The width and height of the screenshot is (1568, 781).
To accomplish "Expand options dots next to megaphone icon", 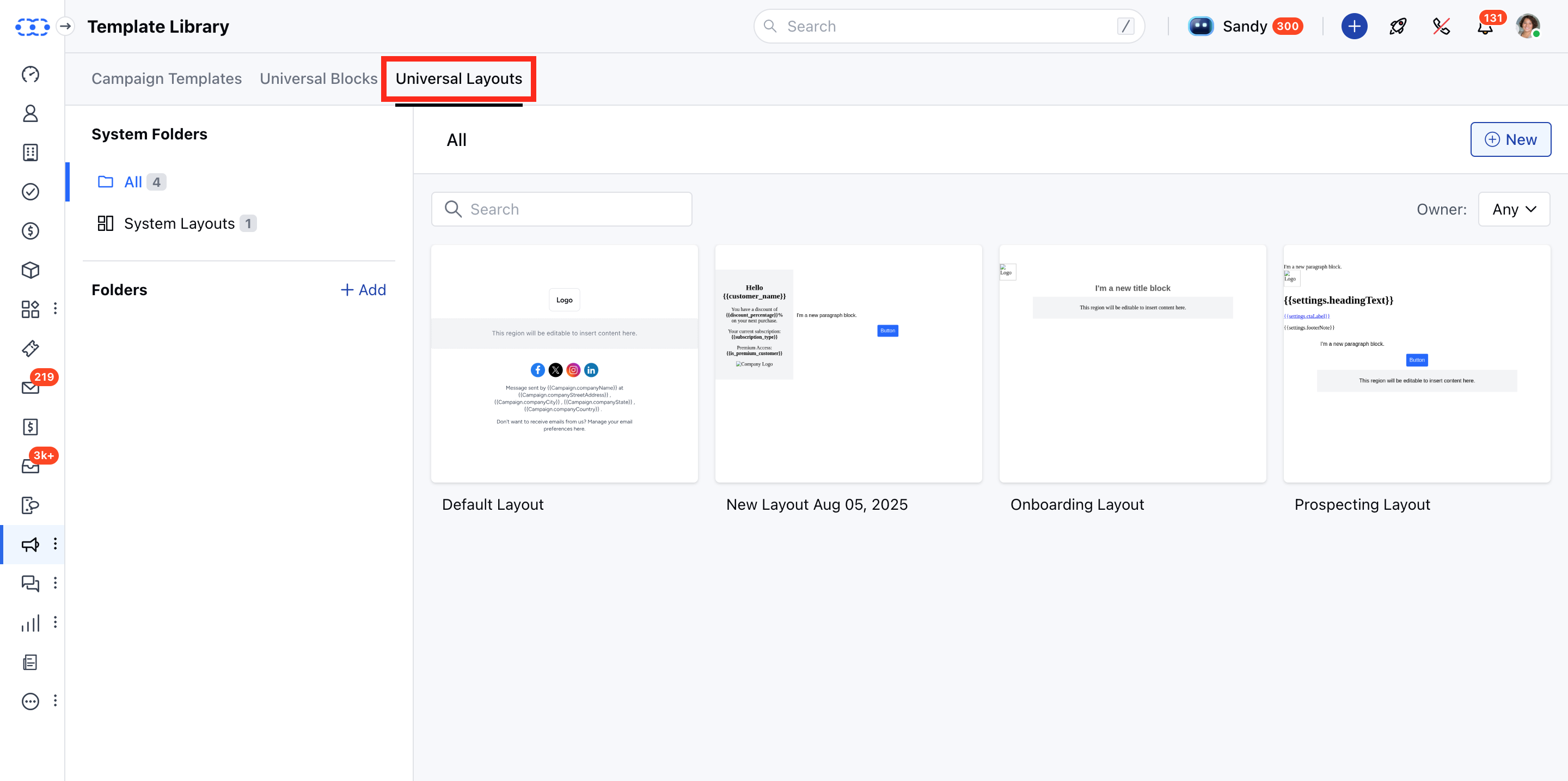I will pyautogui.click(x=56, y=544).
